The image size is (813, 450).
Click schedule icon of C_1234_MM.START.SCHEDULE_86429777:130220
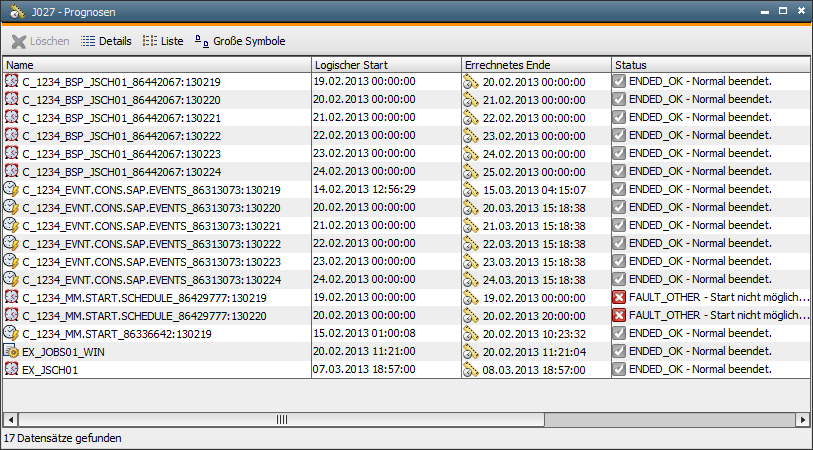click(x=11, y=315)
